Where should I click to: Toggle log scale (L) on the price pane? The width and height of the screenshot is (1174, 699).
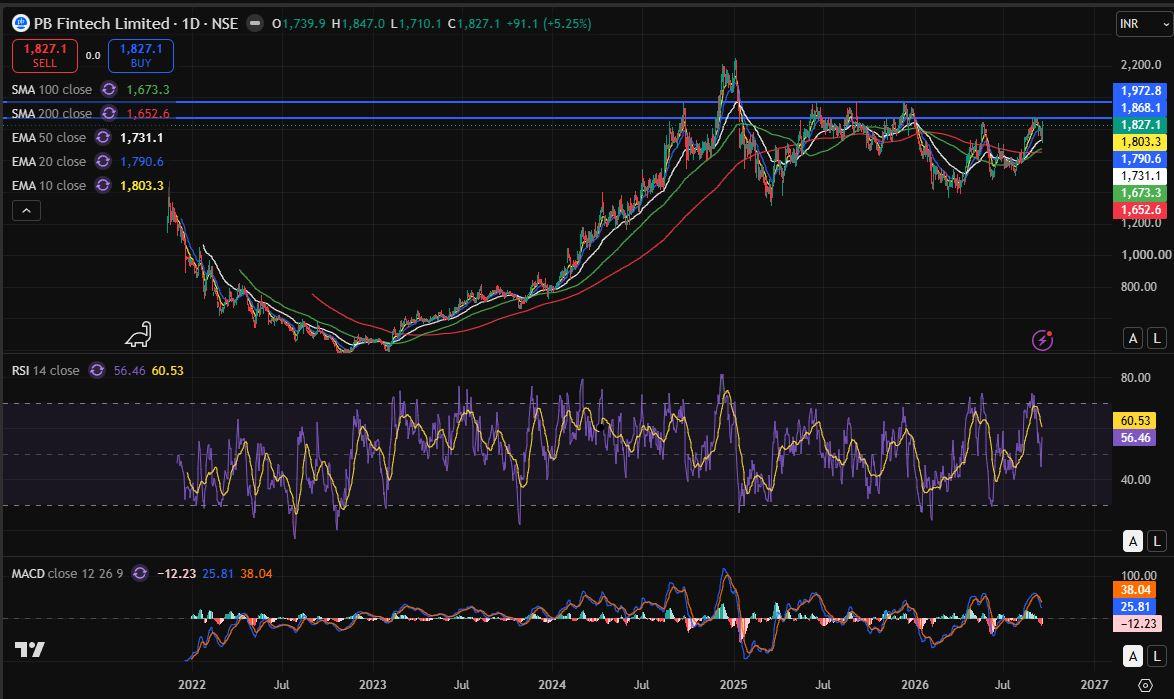click(1158, 338)
